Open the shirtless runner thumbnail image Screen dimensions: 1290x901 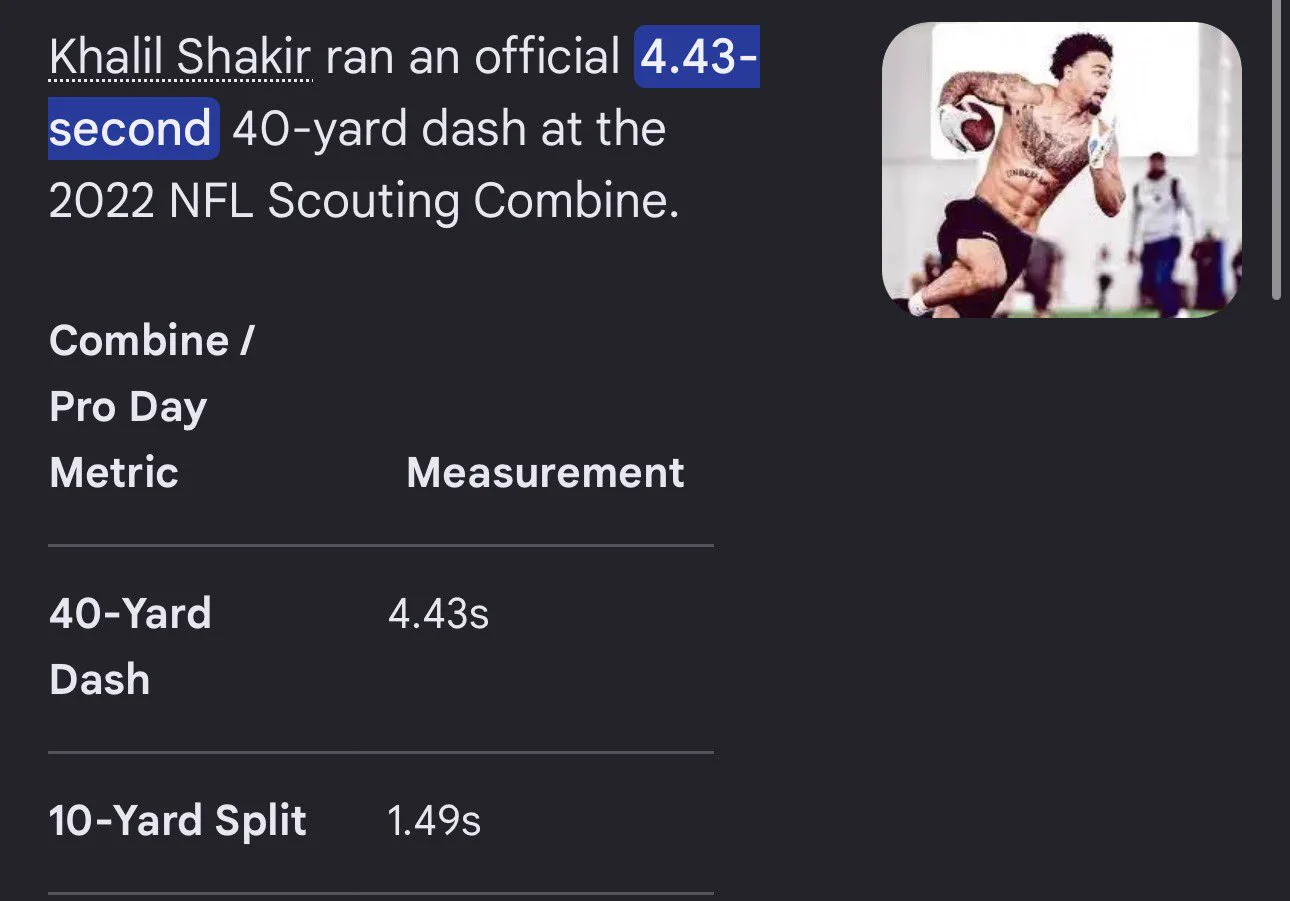click(1062, 170)
